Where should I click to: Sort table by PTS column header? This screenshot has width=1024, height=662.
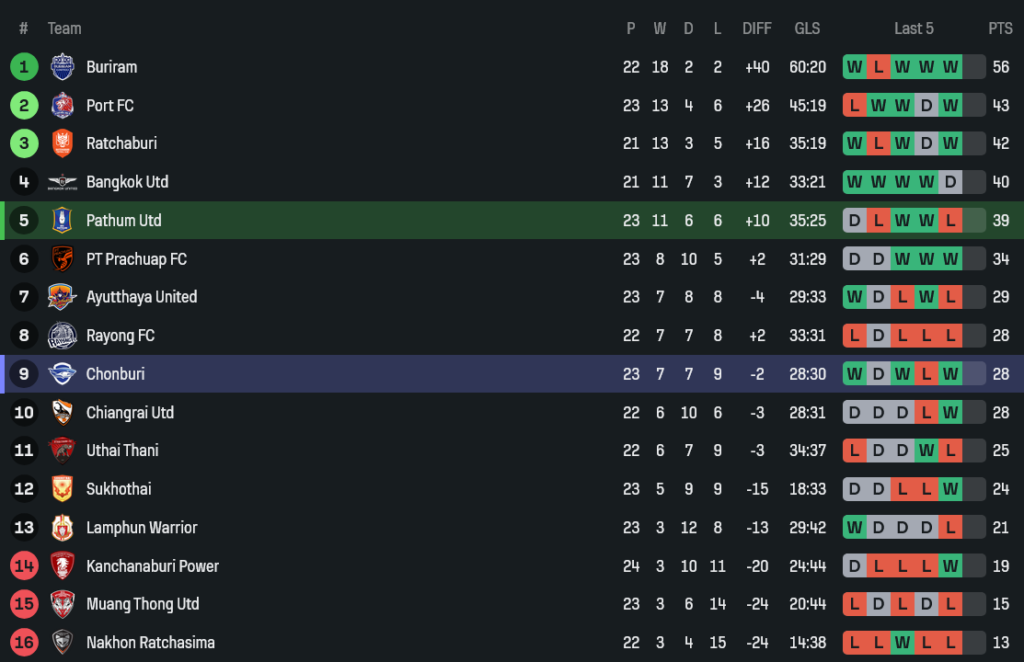(1000, 28)
